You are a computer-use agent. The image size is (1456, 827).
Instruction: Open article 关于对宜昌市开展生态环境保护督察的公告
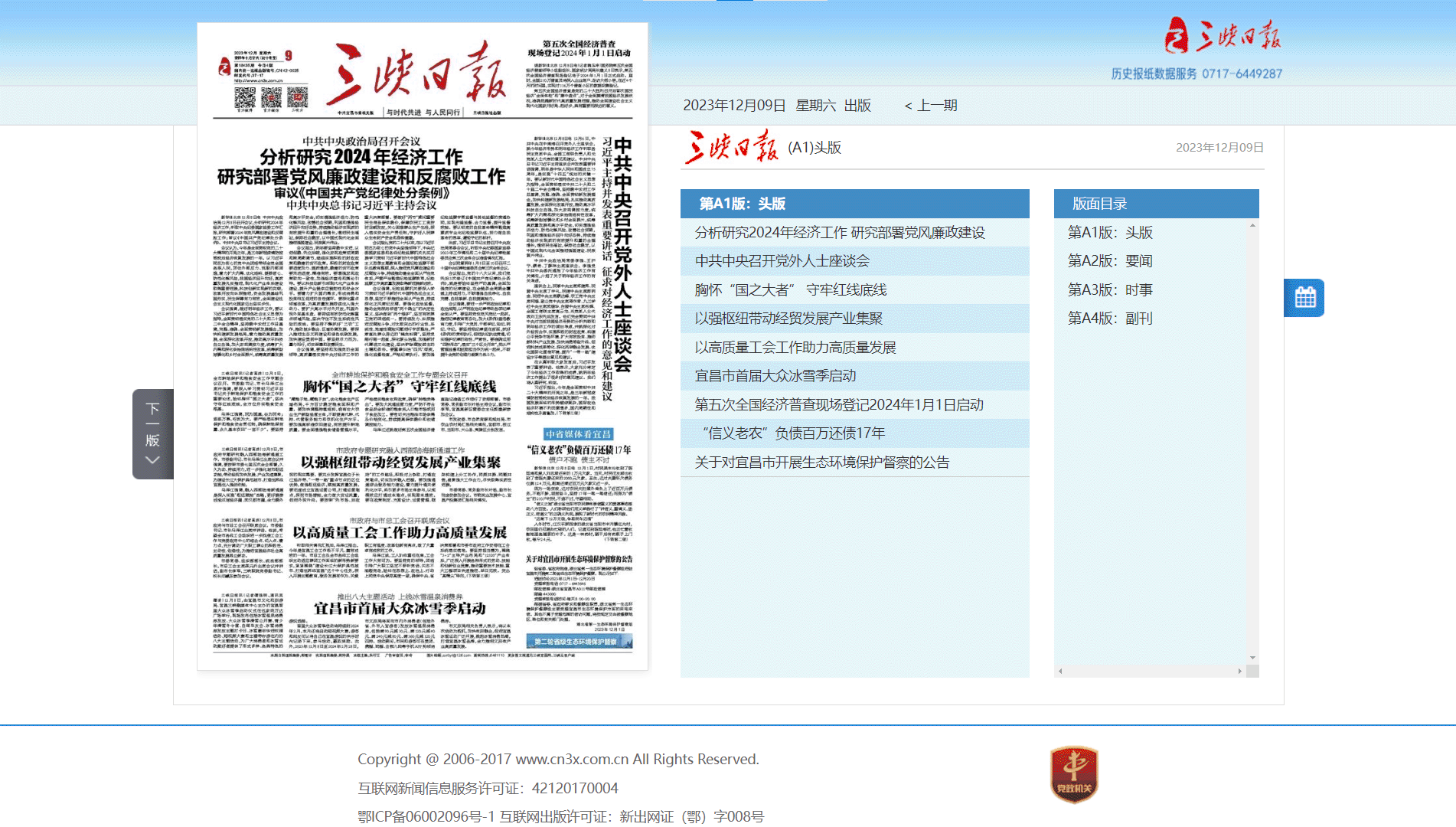pos(822,463)
